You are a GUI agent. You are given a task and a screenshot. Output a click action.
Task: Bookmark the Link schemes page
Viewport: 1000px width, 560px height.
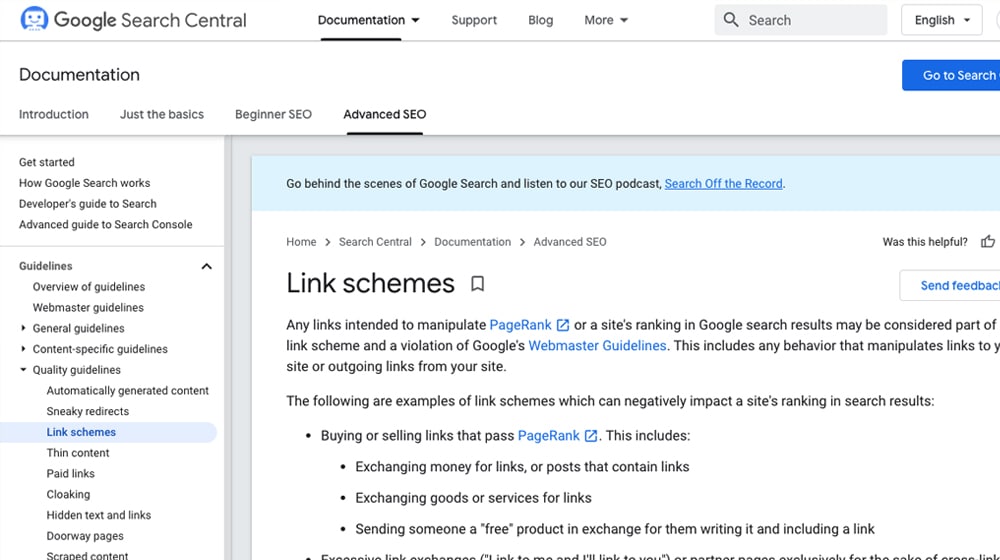(477, 283)
